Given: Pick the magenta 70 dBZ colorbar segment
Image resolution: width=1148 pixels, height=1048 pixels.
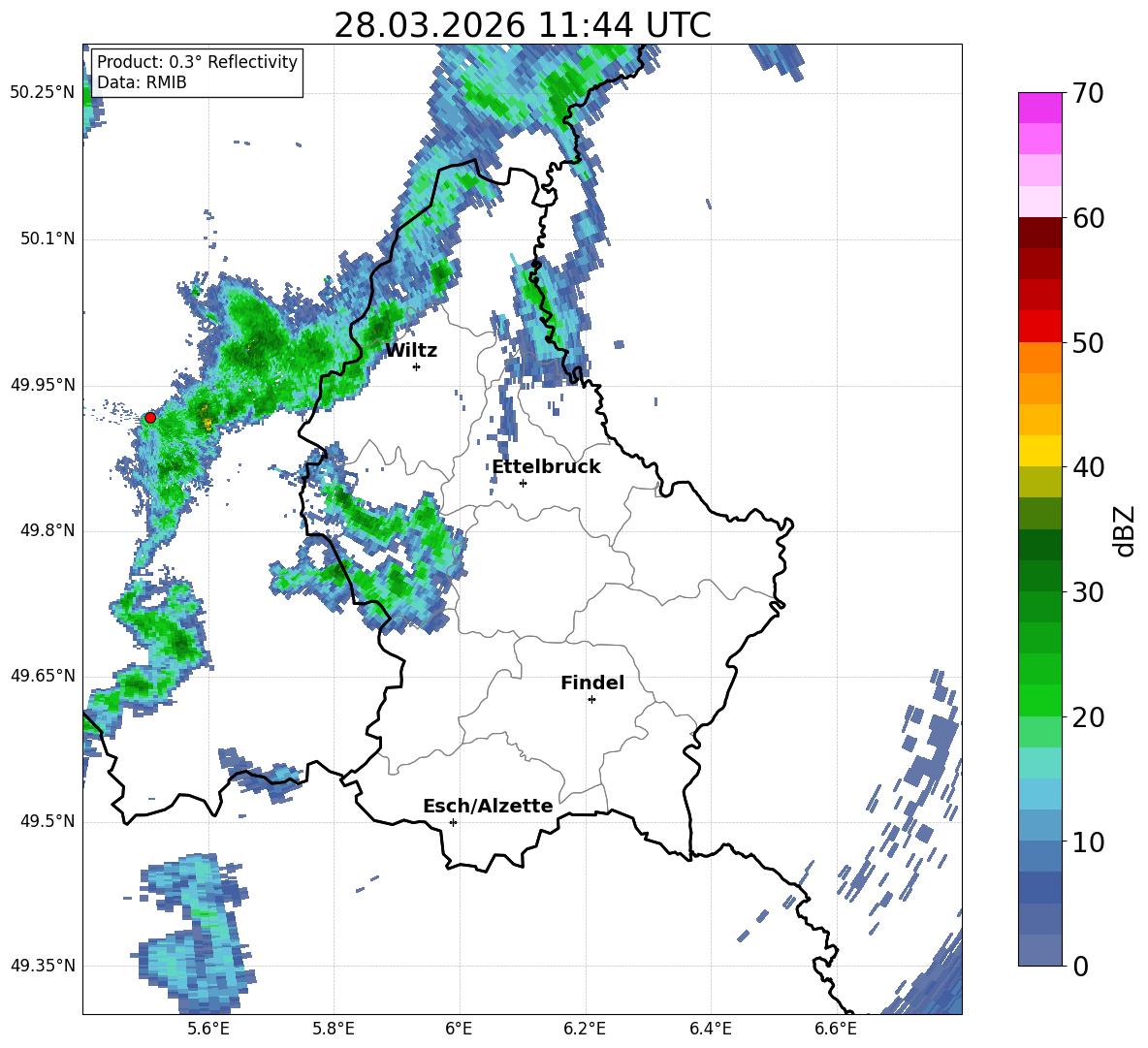Looking at the screenshot, I should (x=1039, y=108).
